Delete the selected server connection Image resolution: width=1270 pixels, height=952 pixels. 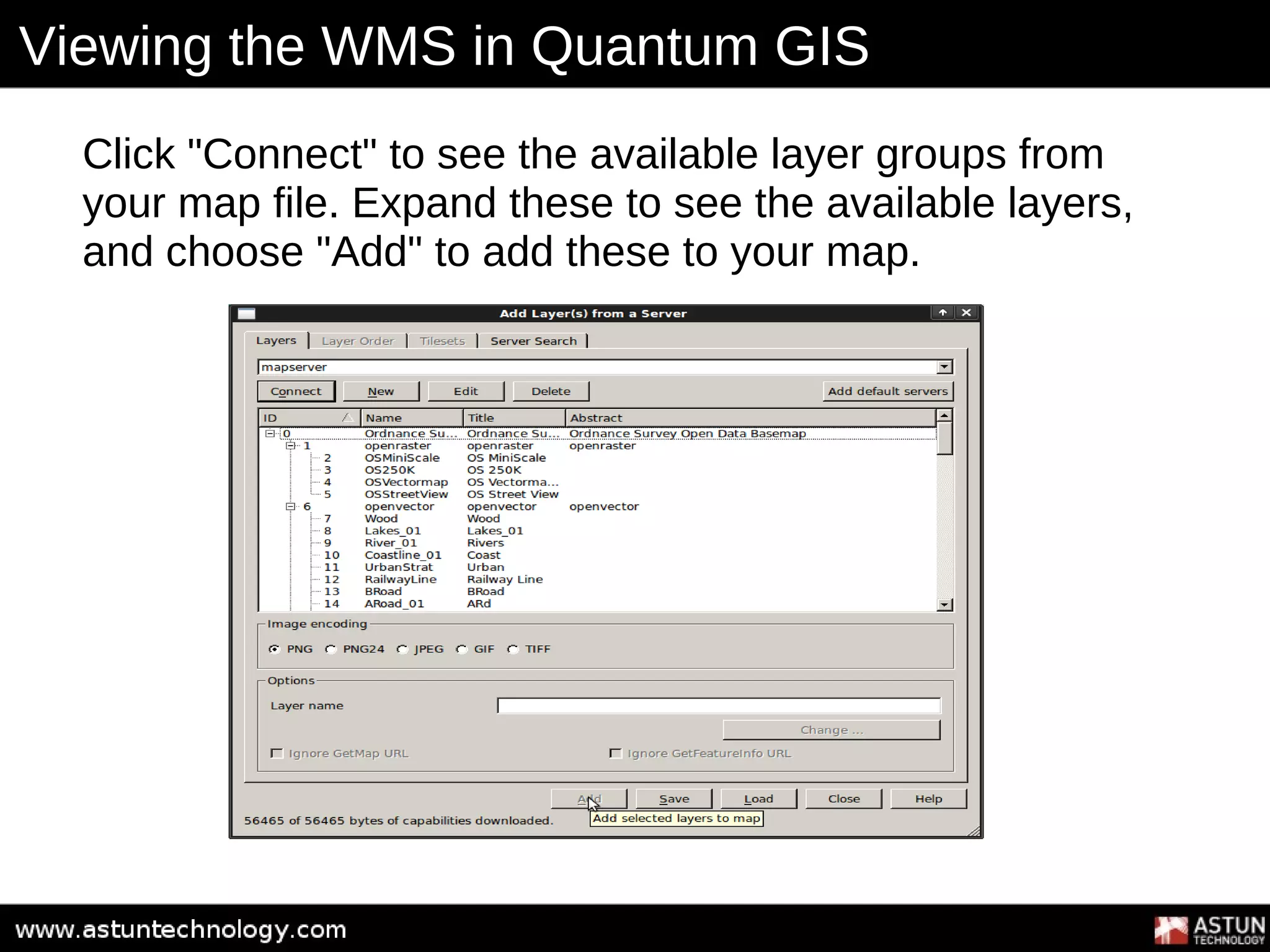[551, 391]
